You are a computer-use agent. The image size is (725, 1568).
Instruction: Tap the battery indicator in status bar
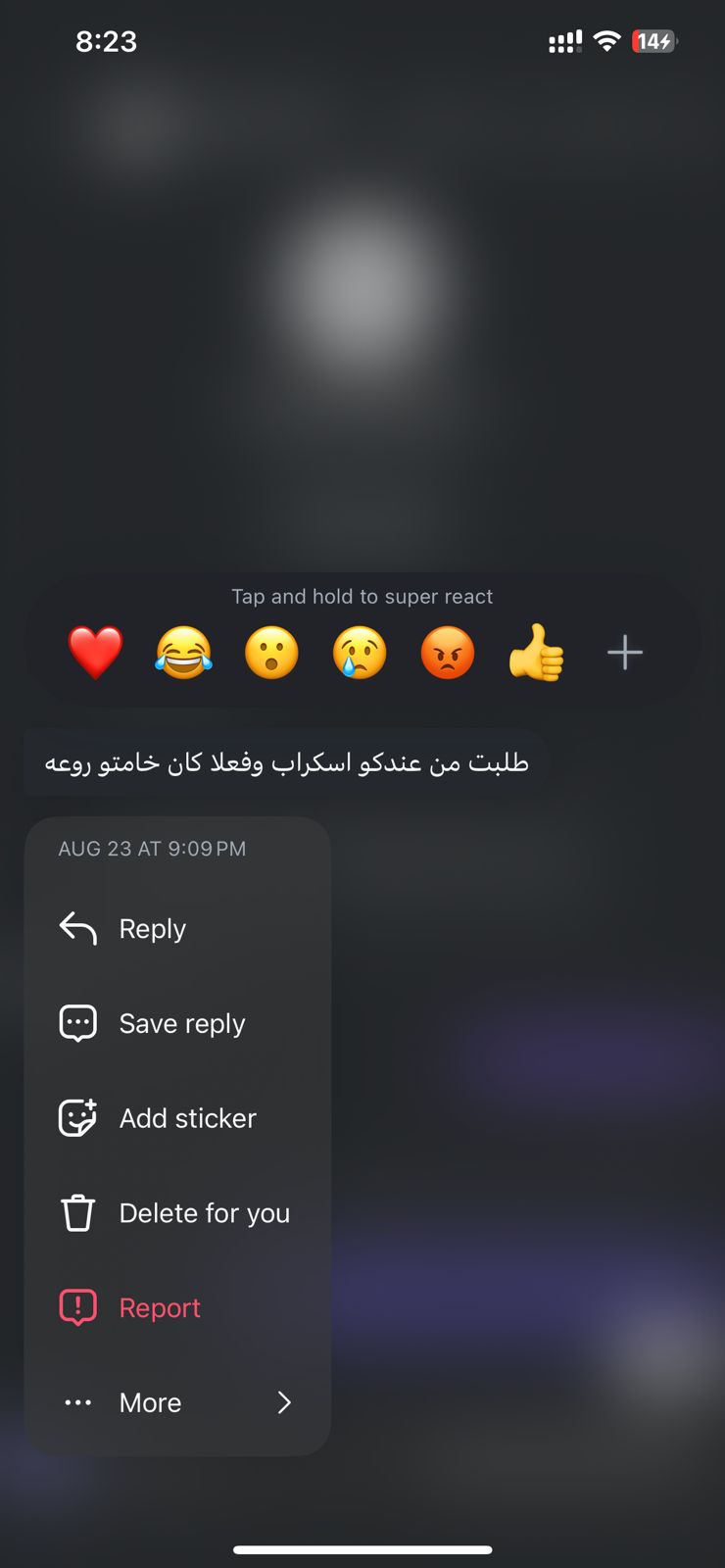point(654,41)
